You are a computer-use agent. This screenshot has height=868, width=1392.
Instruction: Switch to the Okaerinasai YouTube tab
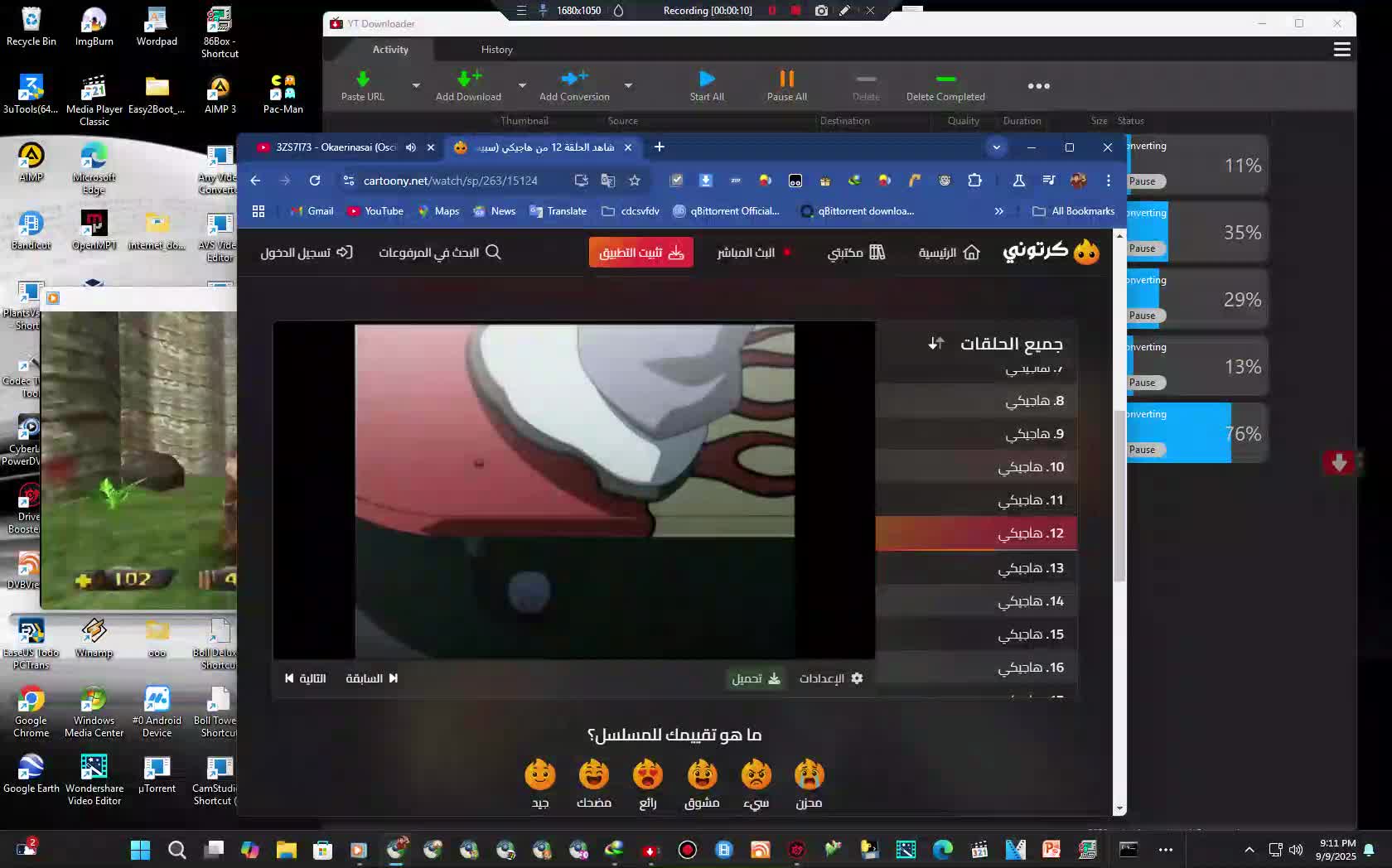click(336, 147)
